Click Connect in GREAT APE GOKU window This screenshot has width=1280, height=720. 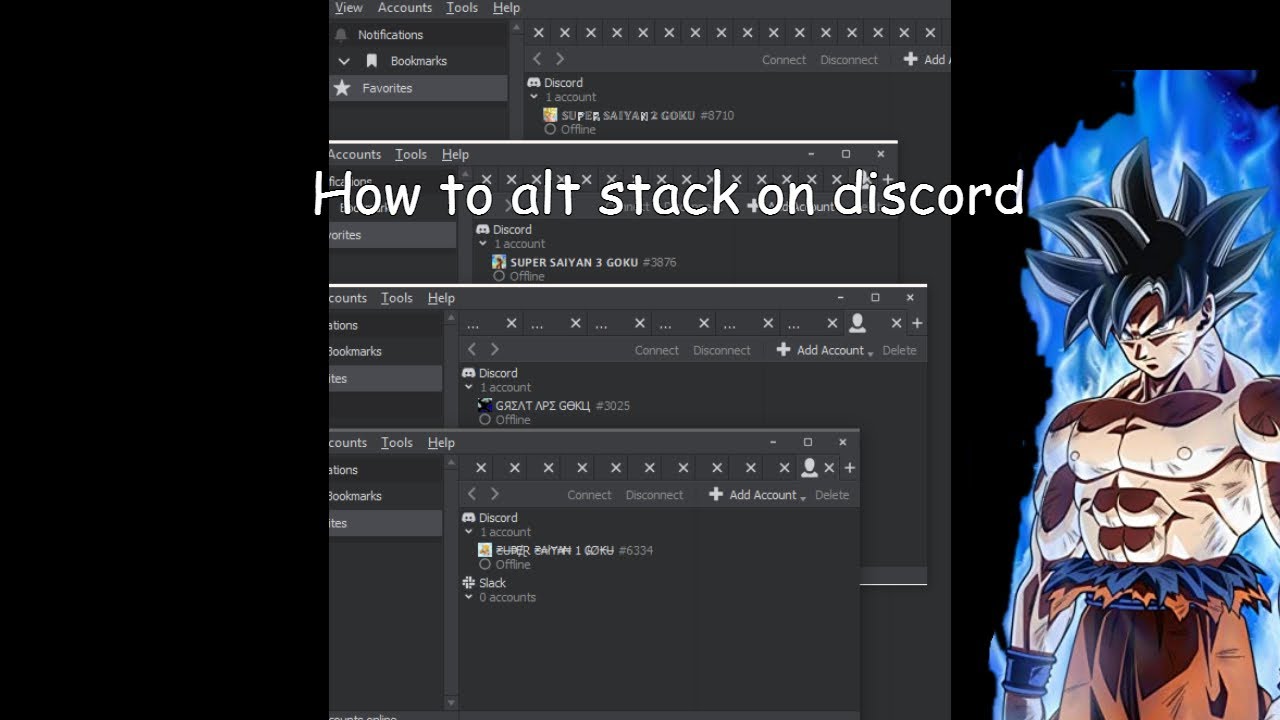coord(657,351)
